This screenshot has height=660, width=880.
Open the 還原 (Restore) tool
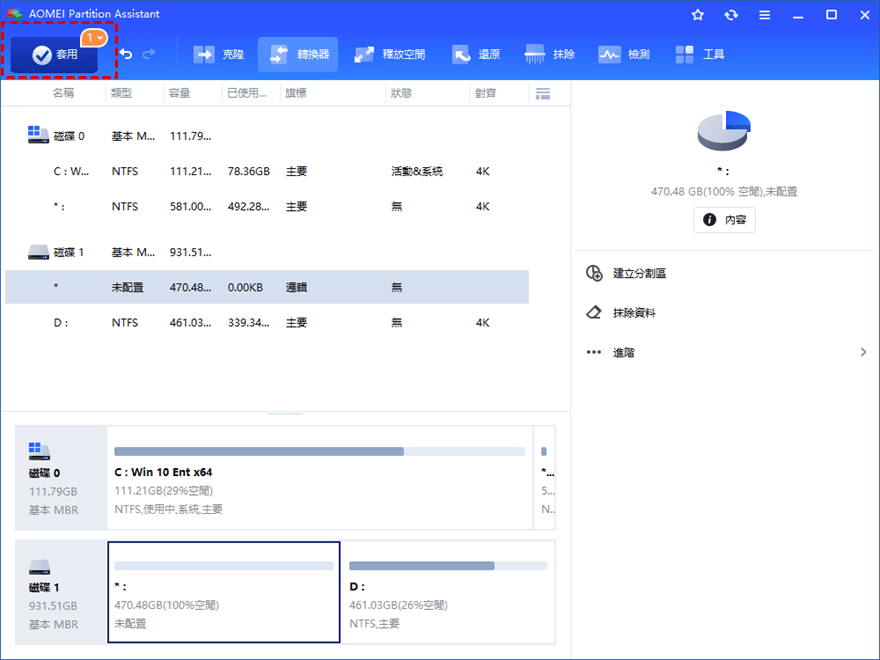476,54
